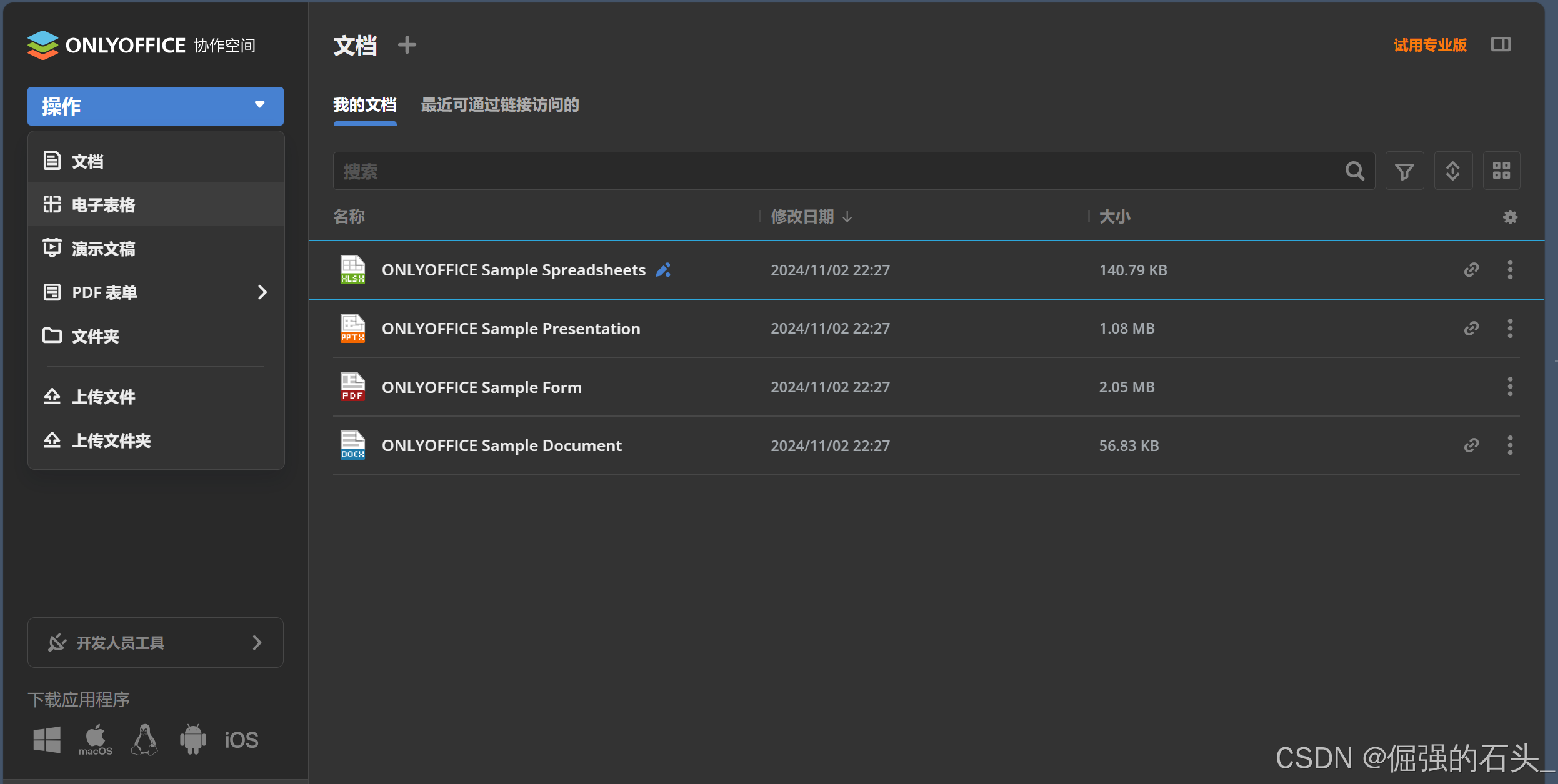Open table column settings gear

coord(1510,217)
